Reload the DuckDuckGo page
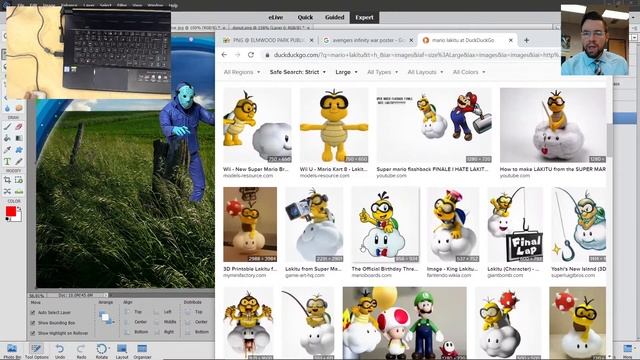The height and width of the screenshot is (360, 640). 251,55
